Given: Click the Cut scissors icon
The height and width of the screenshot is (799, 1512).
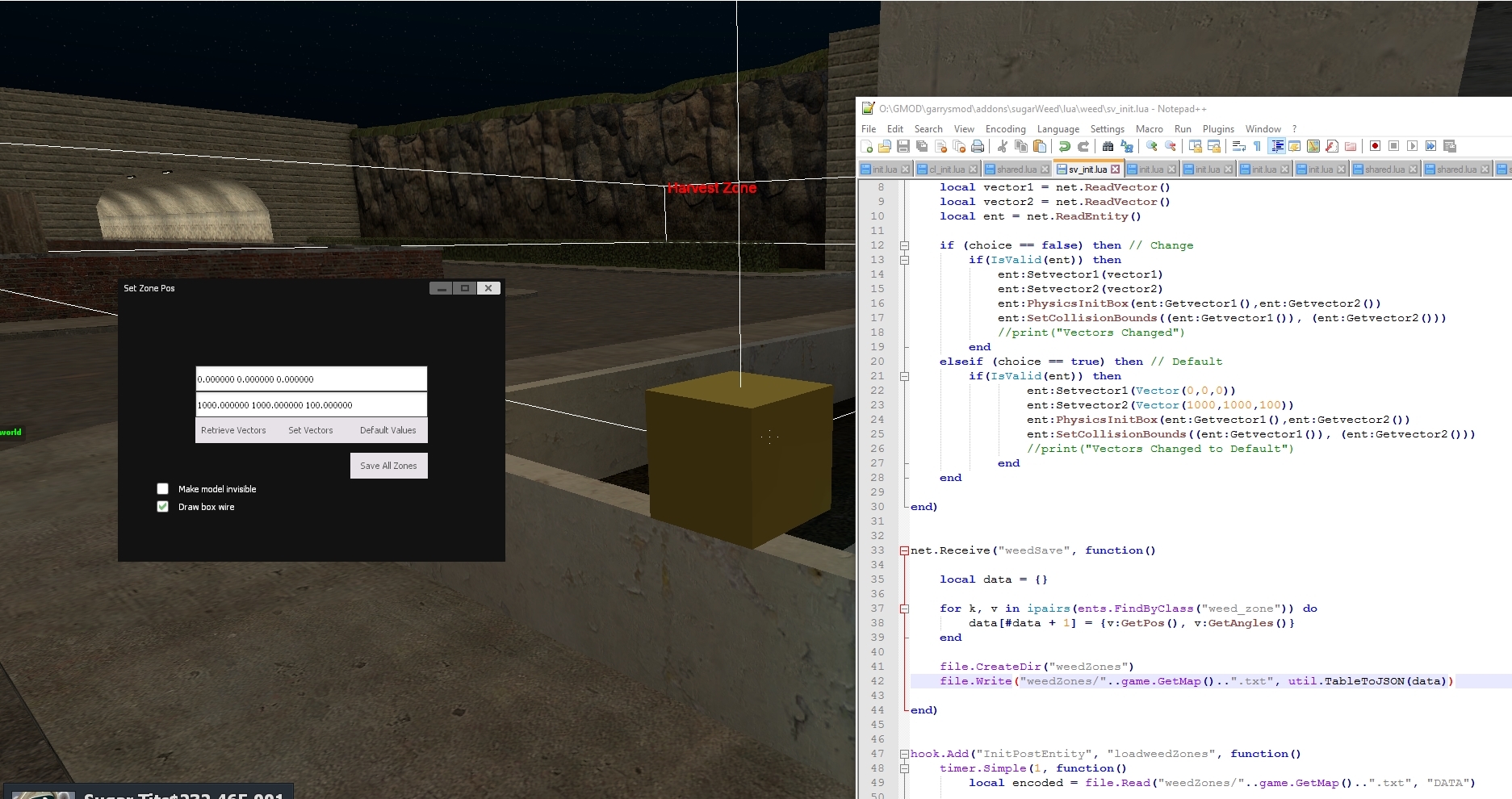Looking at the screenshot, I should point(1003,146).
